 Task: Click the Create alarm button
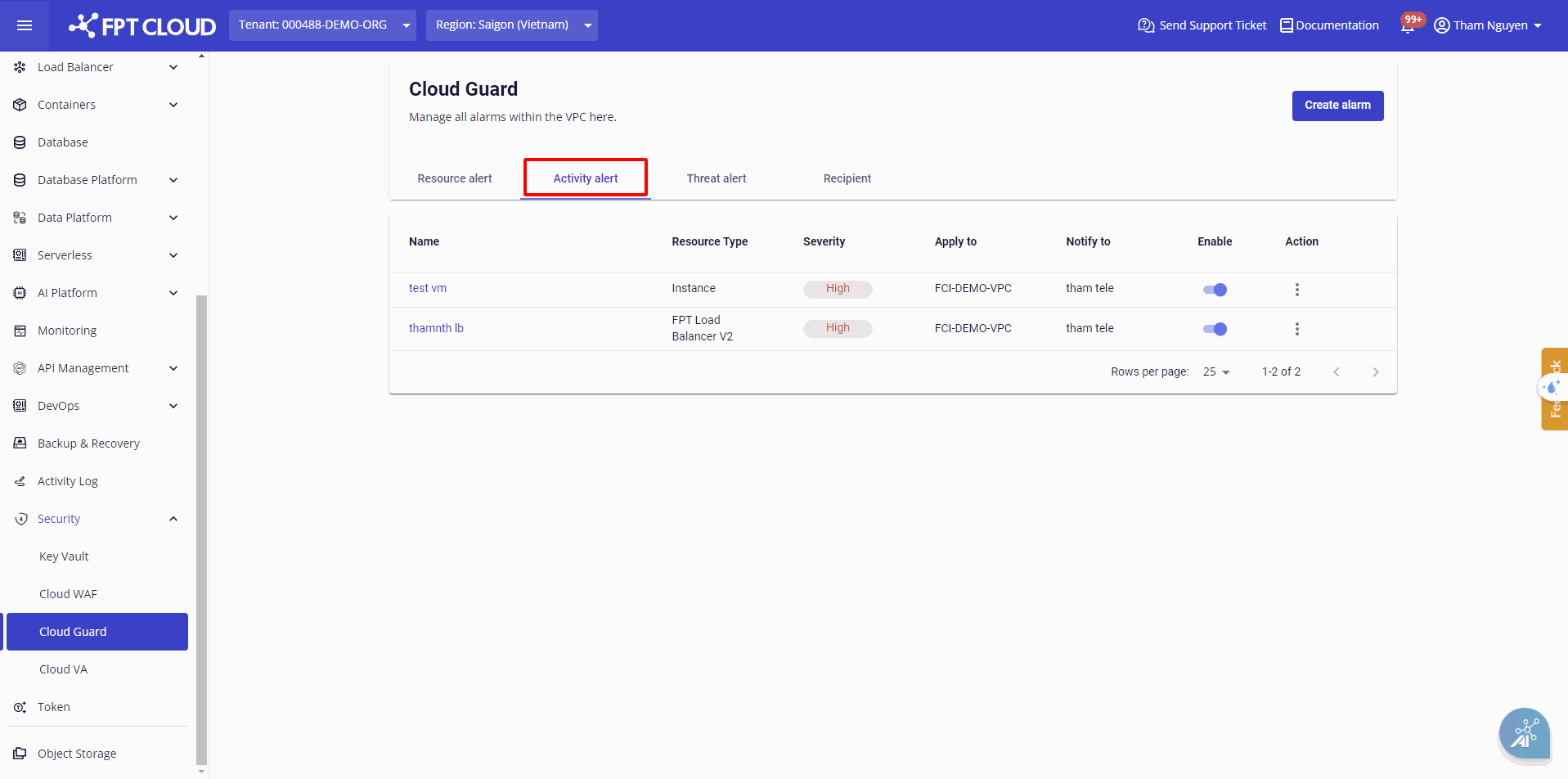point(1337,106)
